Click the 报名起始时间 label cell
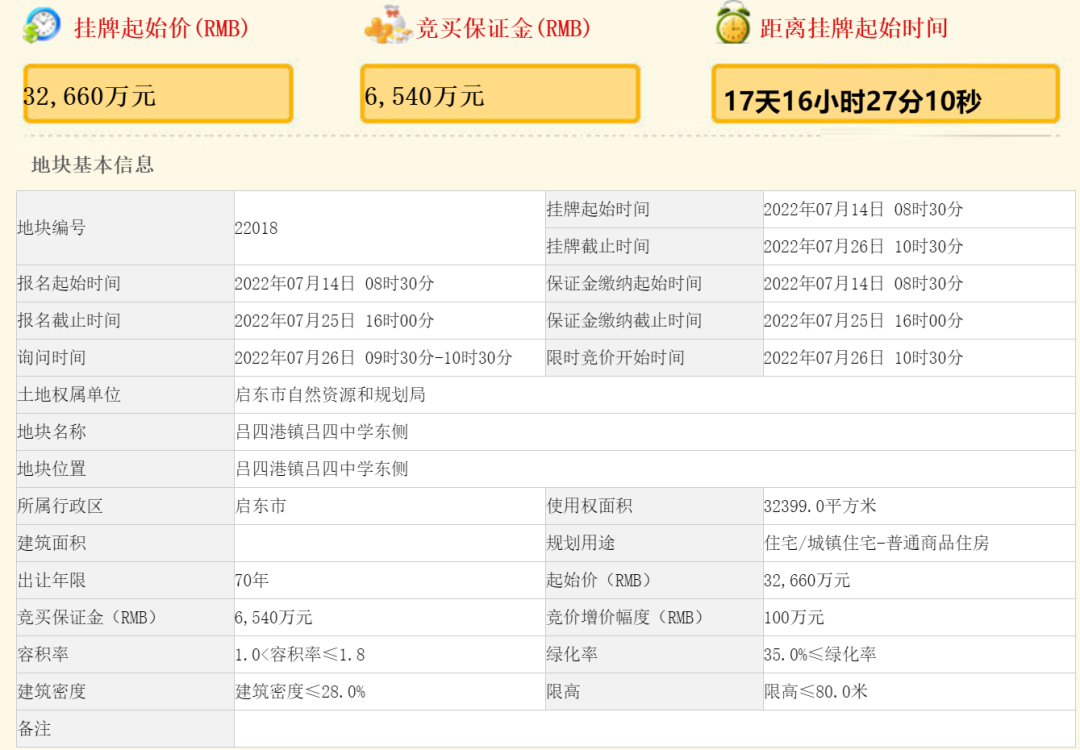The height and width of the screenshot is (750, 1080). click(125, 284)
